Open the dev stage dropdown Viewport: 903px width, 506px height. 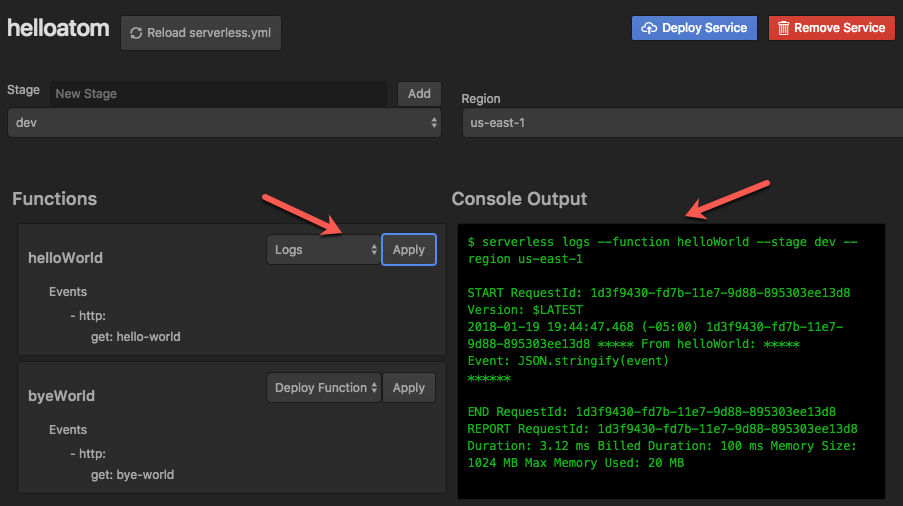pos(225,123)
